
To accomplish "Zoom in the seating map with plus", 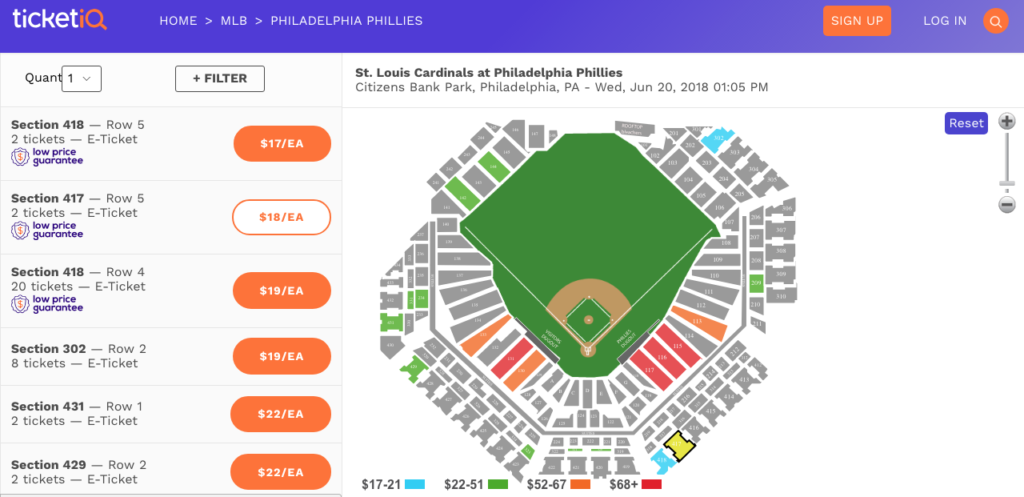I will [1007, 122].
